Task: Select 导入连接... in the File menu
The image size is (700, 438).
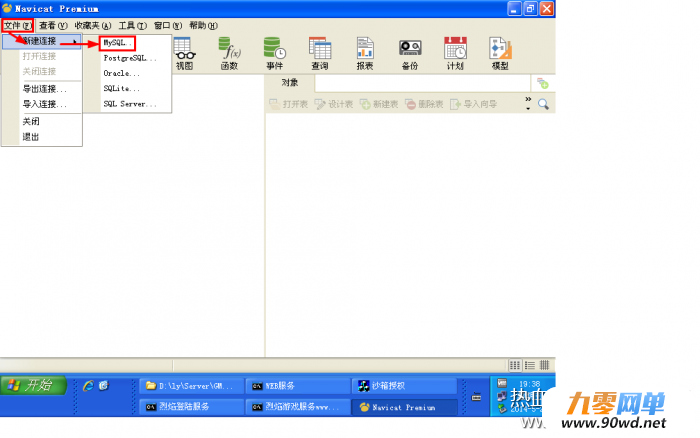Action: click(45, 104)
